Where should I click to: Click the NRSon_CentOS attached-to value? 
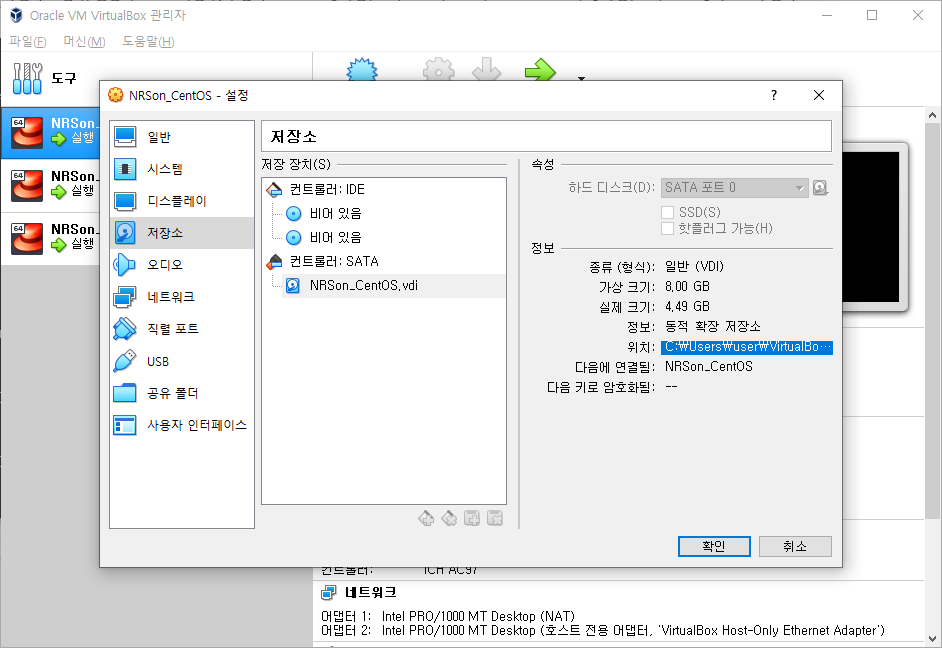709,366
